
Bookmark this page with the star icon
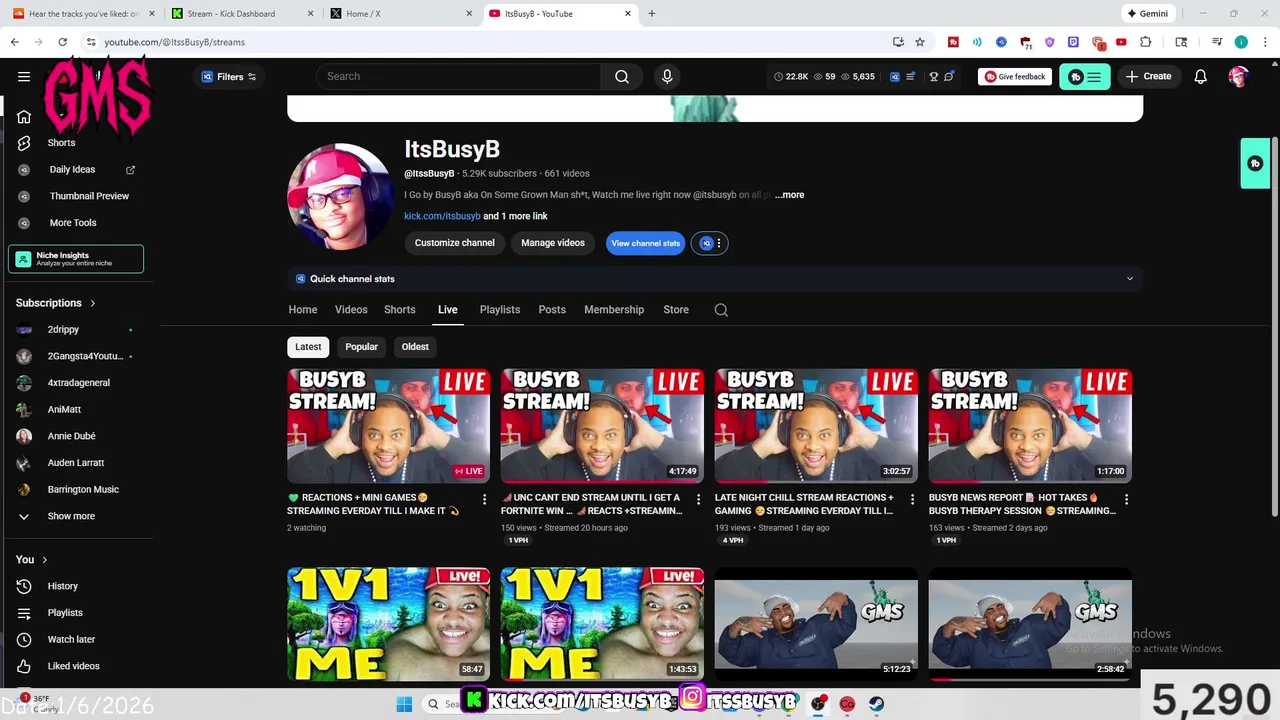(x=920, y=42)
